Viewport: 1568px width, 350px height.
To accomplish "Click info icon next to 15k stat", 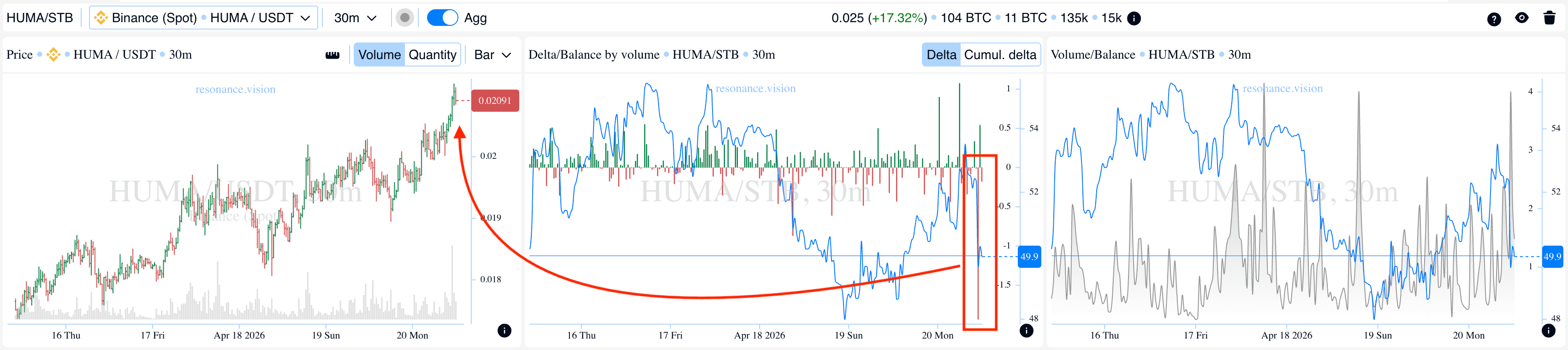I will coord(1134,18).
